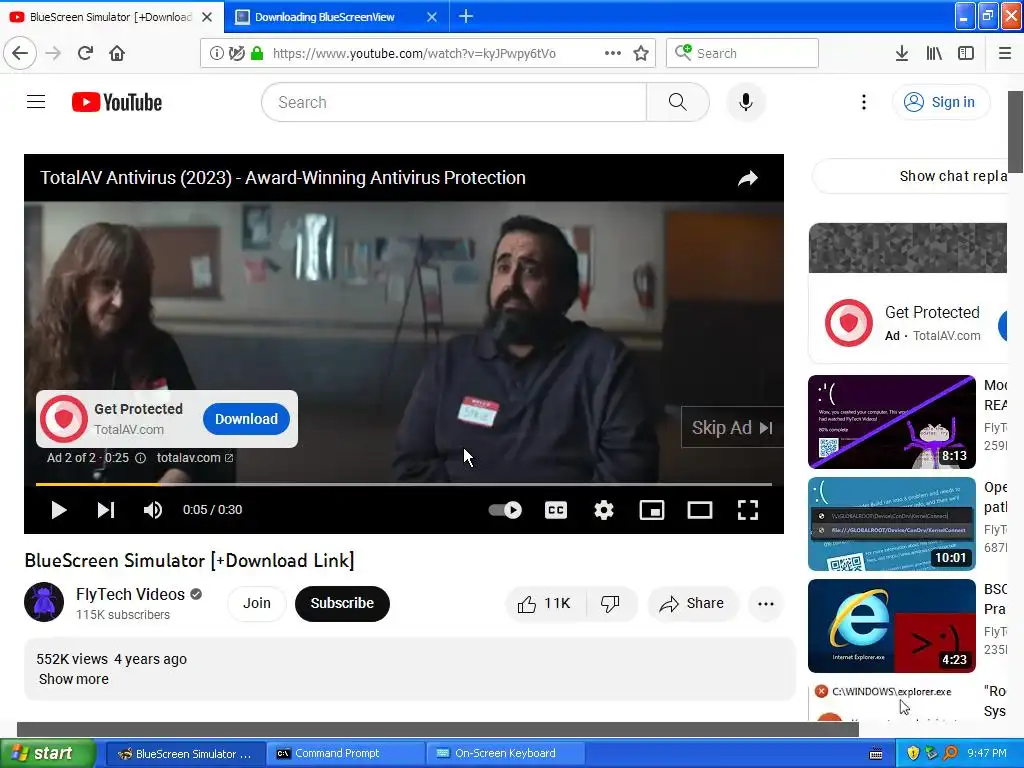Image resolution: width=1024 pixels, height=768 pixels.
Task: Open the tracking protection shield icon
Action: click(236, 53)
